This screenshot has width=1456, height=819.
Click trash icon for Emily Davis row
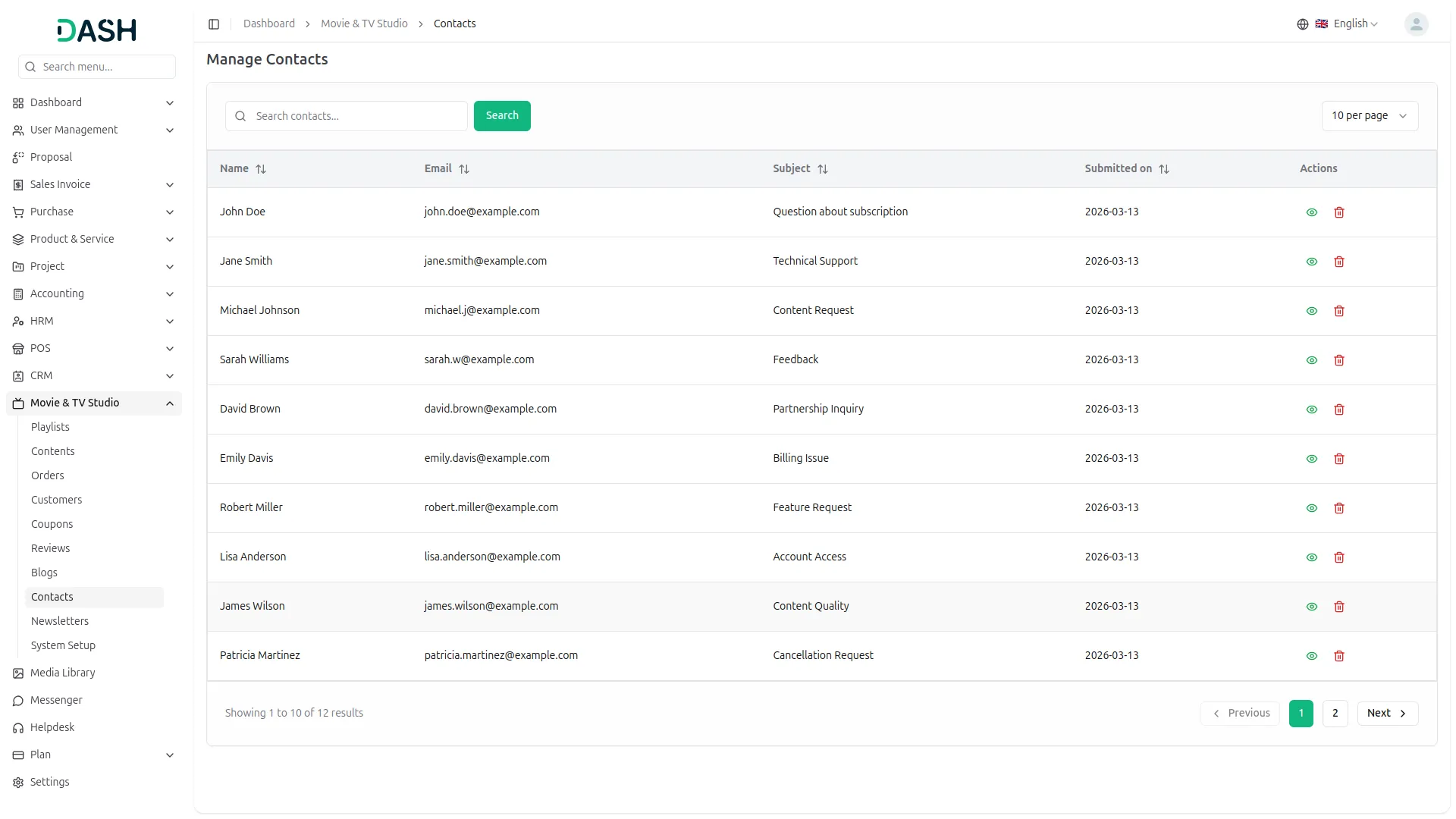(1338, 459)
